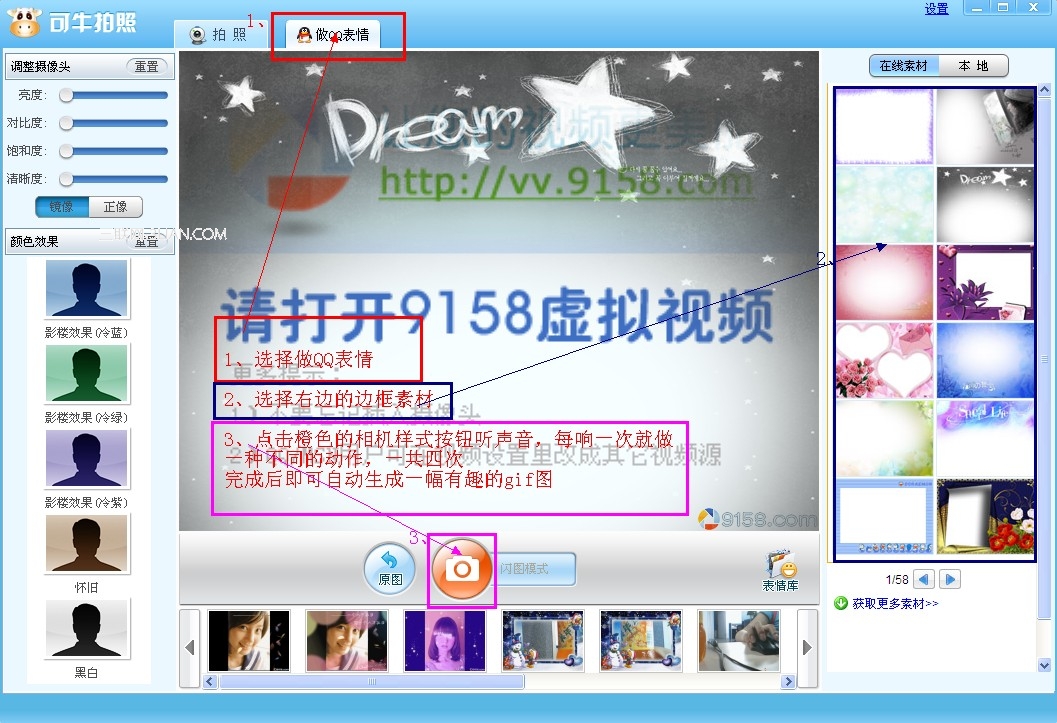The height and width of the screenshot is (723, 1057).
Task: Click the materials panel scroll-up arrow
Action: [x=1044, y=89]
